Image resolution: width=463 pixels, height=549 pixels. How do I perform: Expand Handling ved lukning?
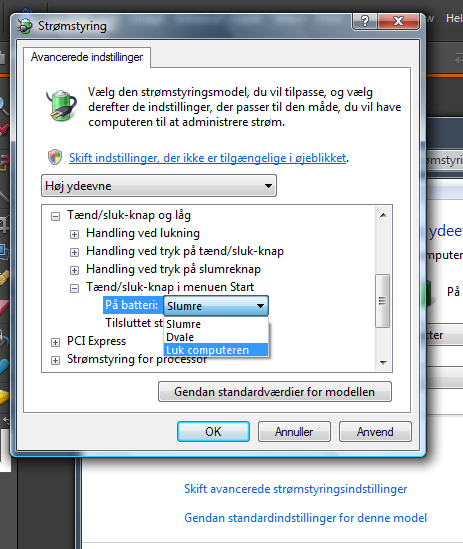point(74,234)
